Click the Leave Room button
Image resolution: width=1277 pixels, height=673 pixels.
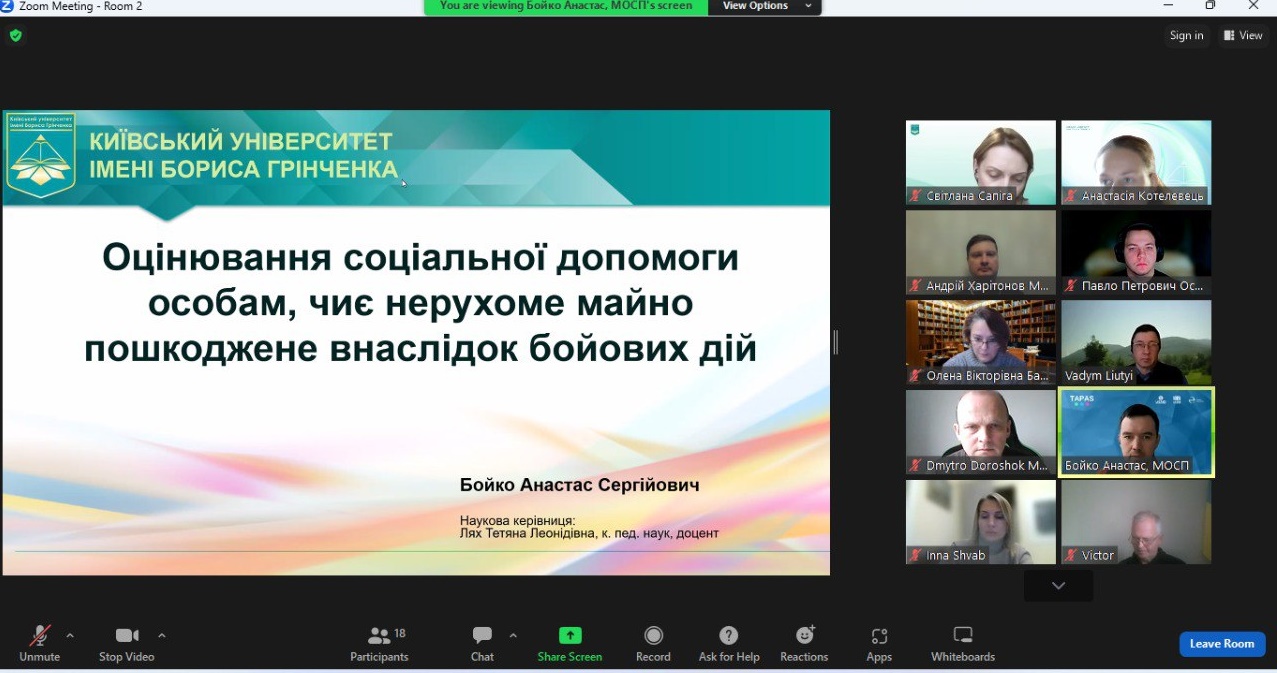1221,643
